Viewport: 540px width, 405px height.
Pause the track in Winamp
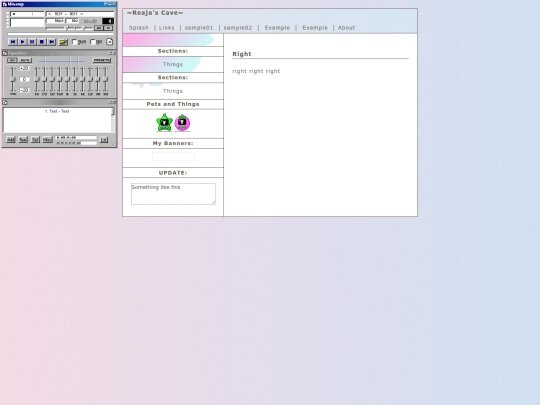[x=32, y=42]
